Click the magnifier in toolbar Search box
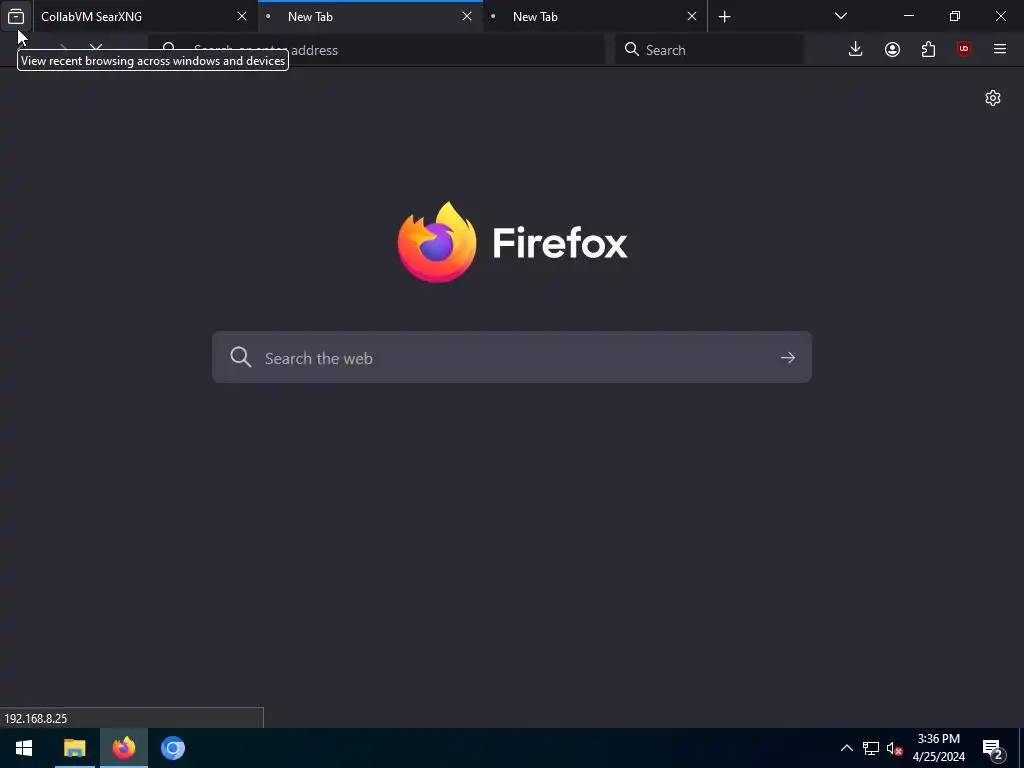Viewport: 1024px width, 768px height. (632, 50)
